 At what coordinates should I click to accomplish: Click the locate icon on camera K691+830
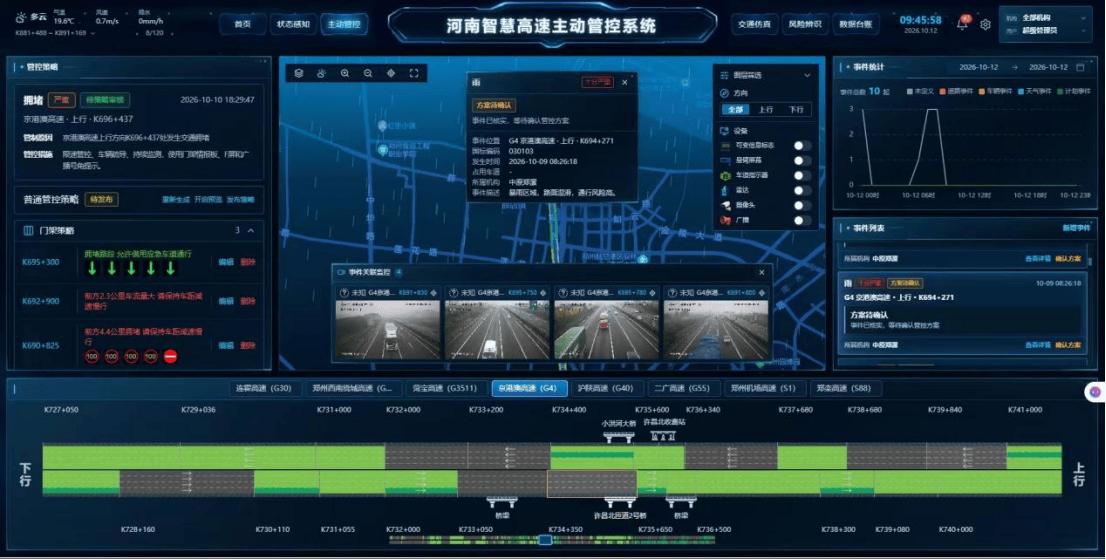click(x=434, y=292)
